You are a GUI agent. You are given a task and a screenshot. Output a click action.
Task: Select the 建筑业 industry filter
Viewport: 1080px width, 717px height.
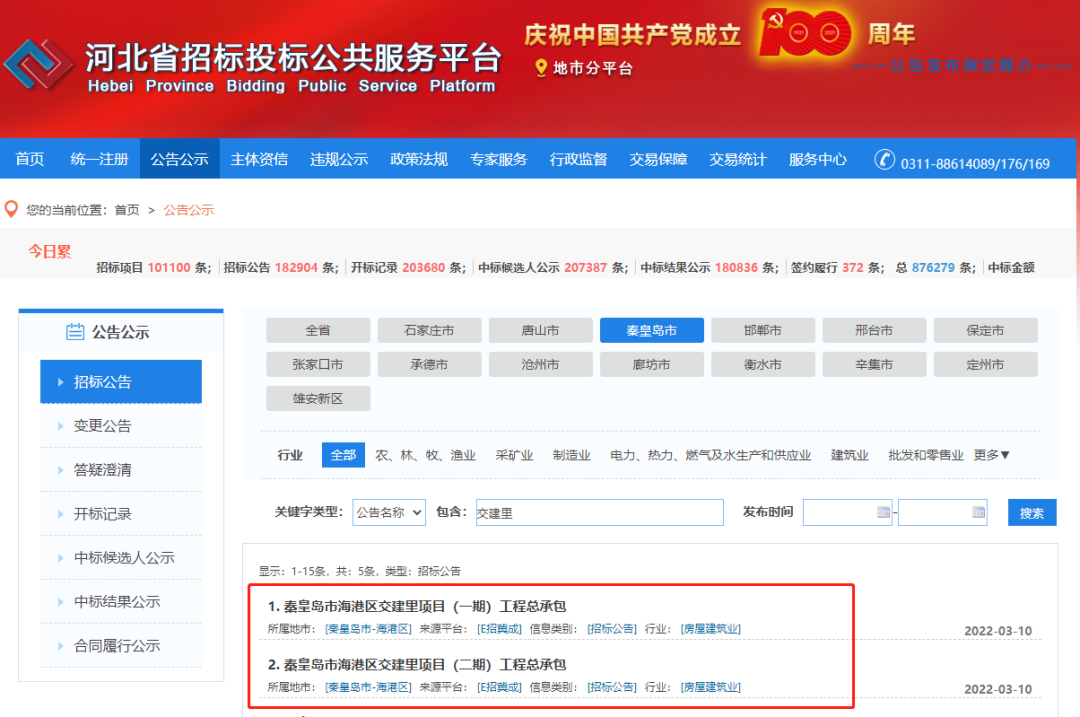(x=849, y=455)
